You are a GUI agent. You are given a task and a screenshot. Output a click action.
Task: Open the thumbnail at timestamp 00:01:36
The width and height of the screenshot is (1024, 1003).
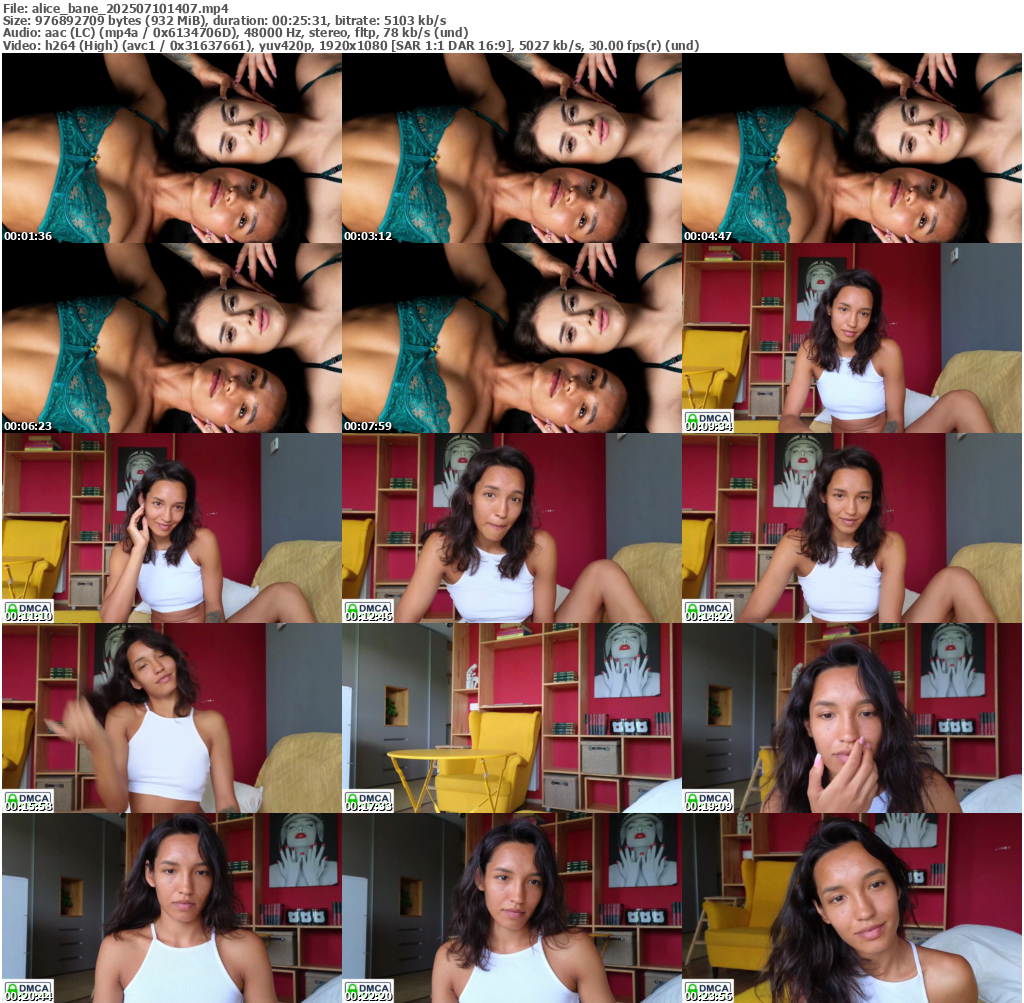point(171,147)
